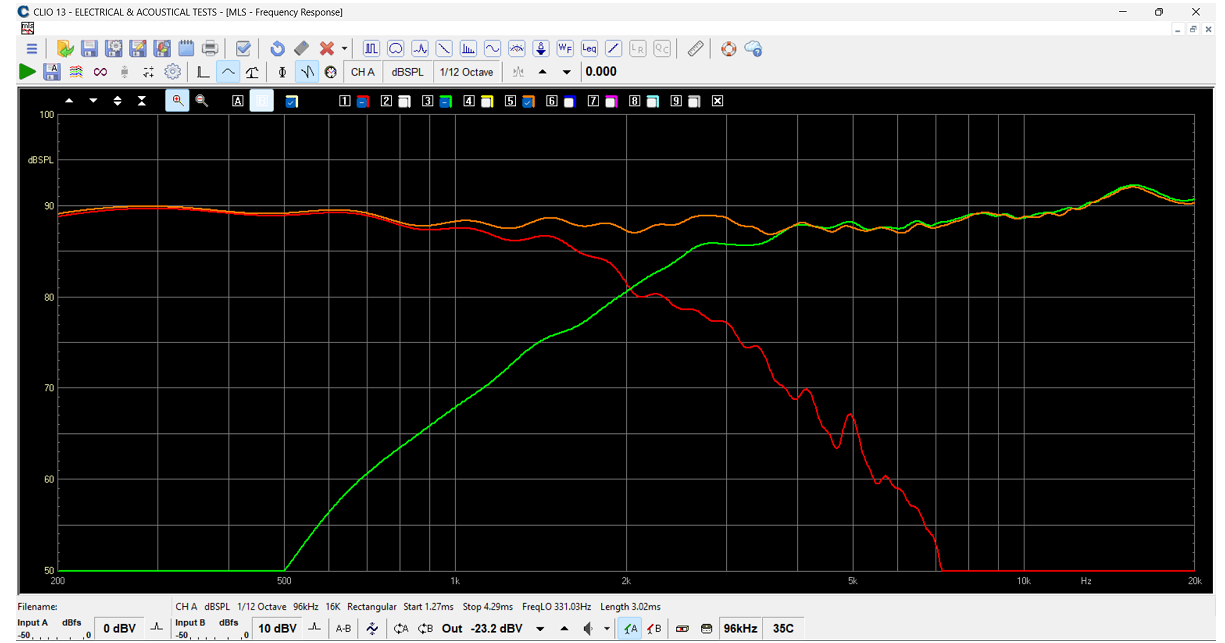Image resolution: width=1225 pixels, height=643 pixels.
Task: Click the clock time data icon
Action: point(331,72)
